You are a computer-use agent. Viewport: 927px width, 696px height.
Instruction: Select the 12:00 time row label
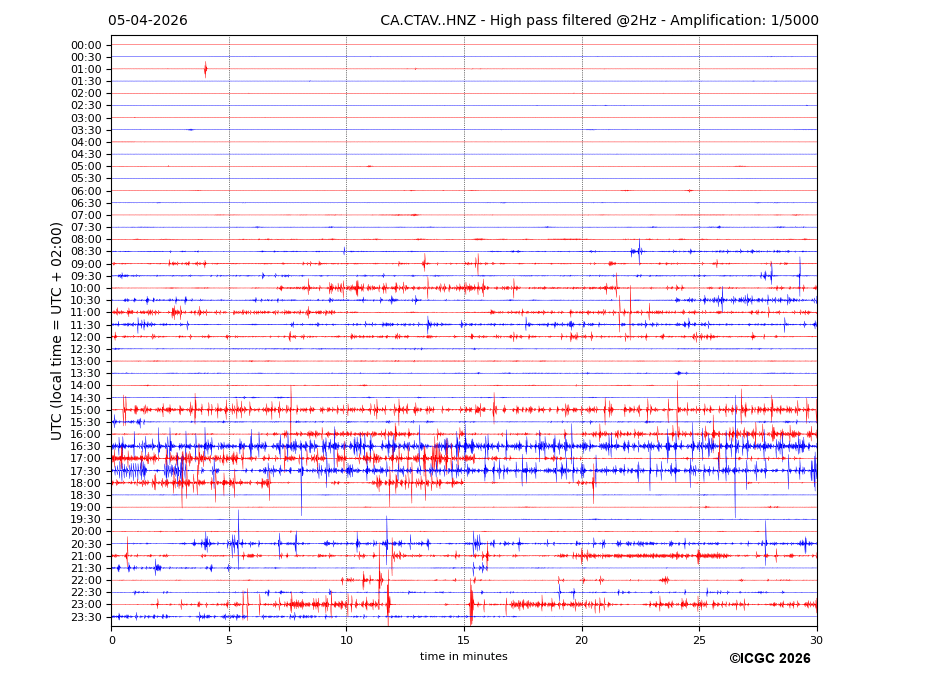86,337
